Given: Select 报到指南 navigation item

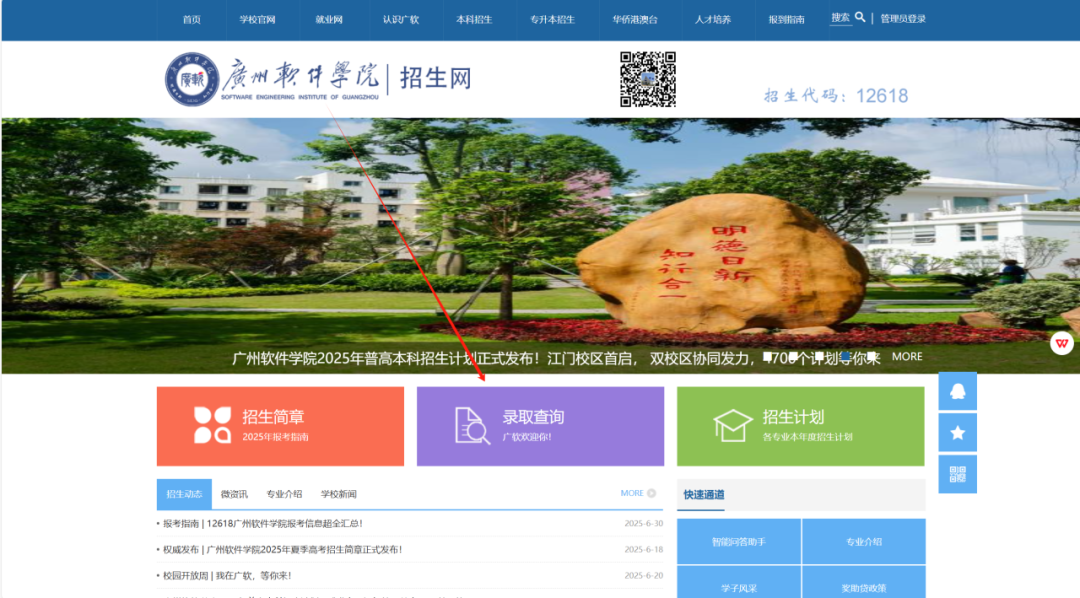Looking at the screenshot, I should 787,19.
